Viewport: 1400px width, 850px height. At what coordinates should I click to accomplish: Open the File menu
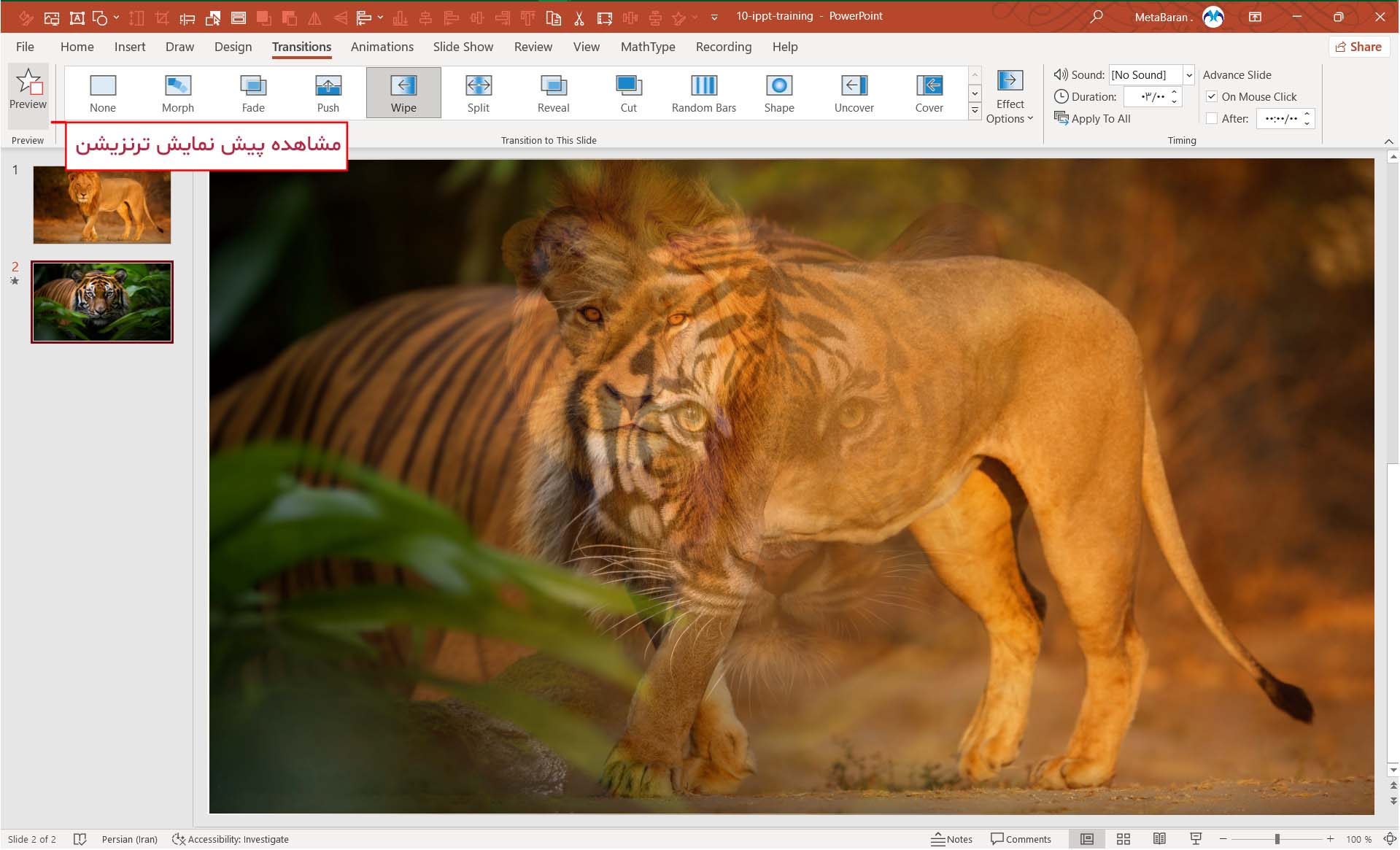click(x=25, y=47)
